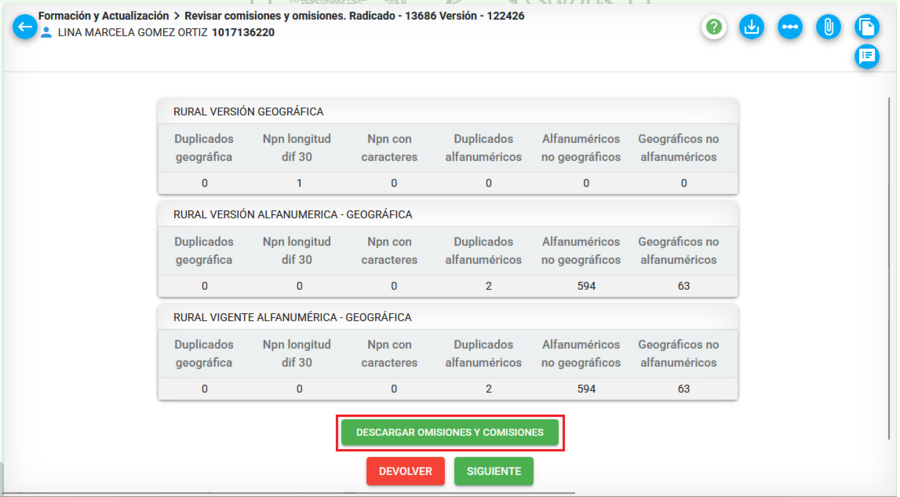Select the RURAL VIGENTE ALFANUMÉRICA - GEOGRÁFICA header
This screenshot has height=497, width=900.
293,317
